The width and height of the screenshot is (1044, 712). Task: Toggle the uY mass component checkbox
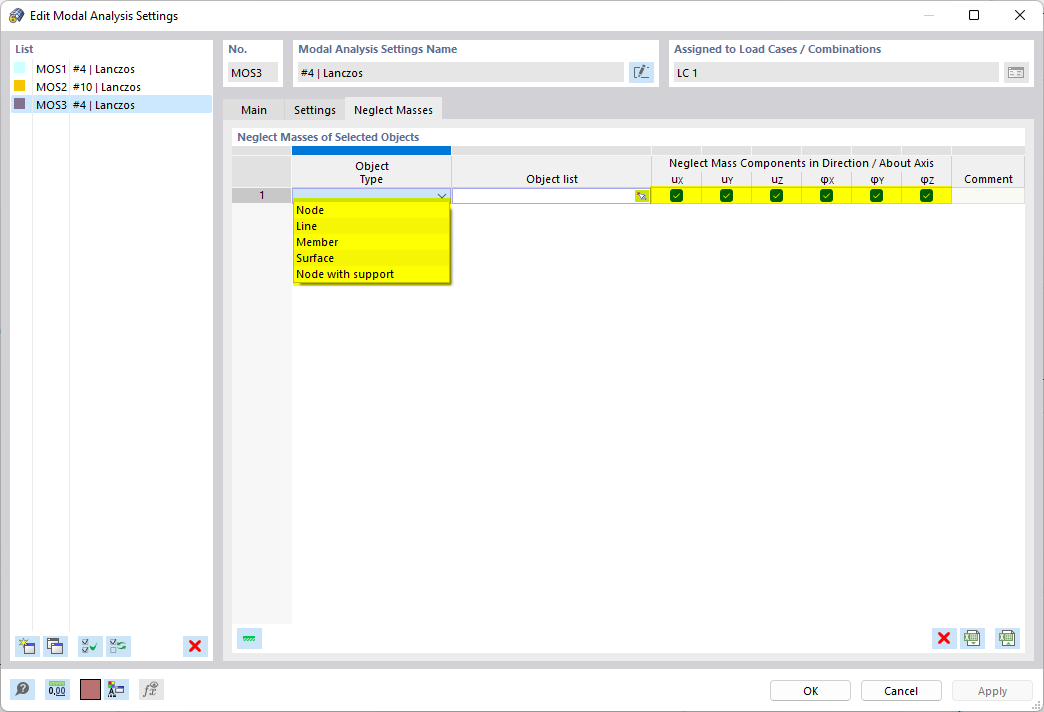click(x=726, y=196)
